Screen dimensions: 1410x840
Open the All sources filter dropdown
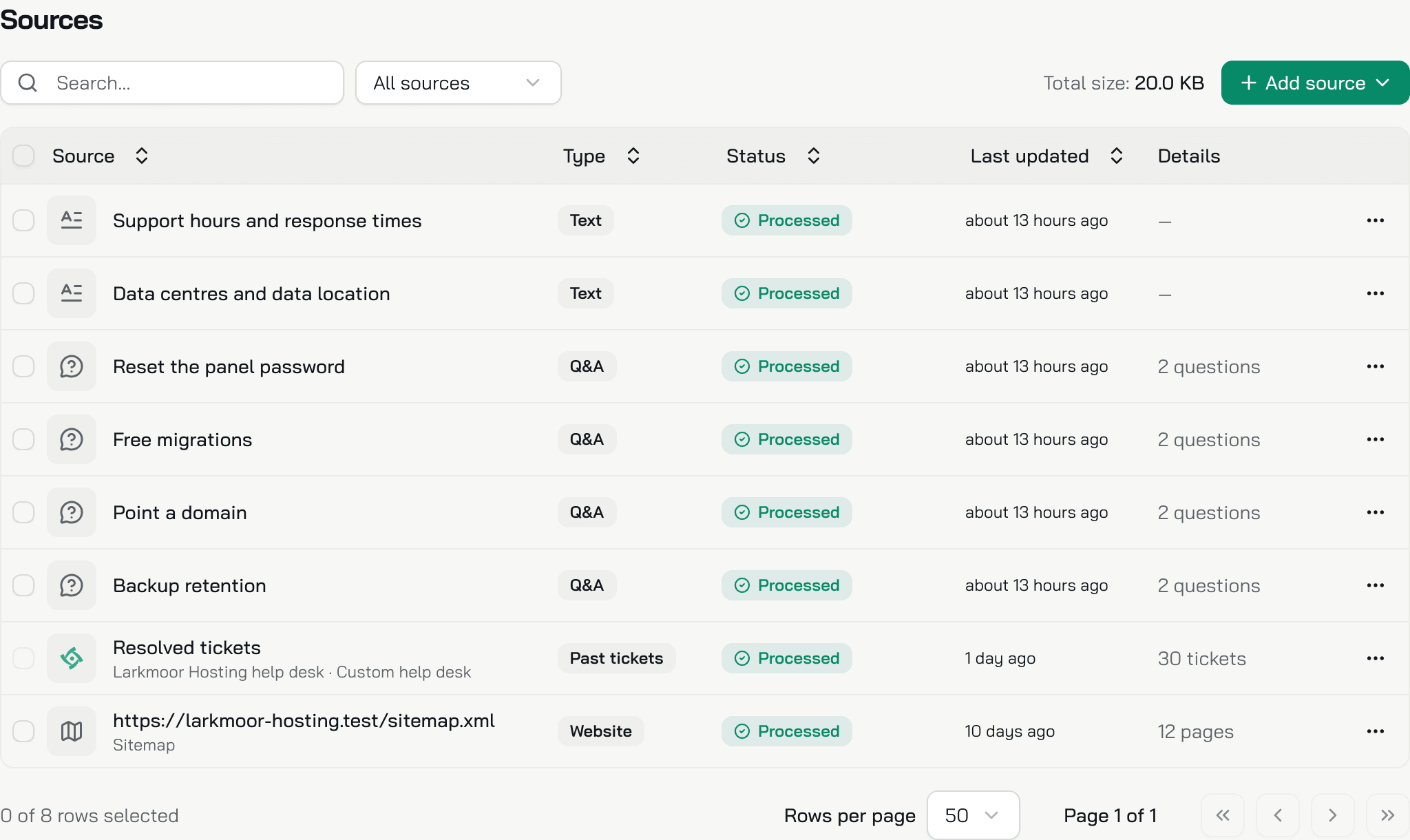point(459,83)
